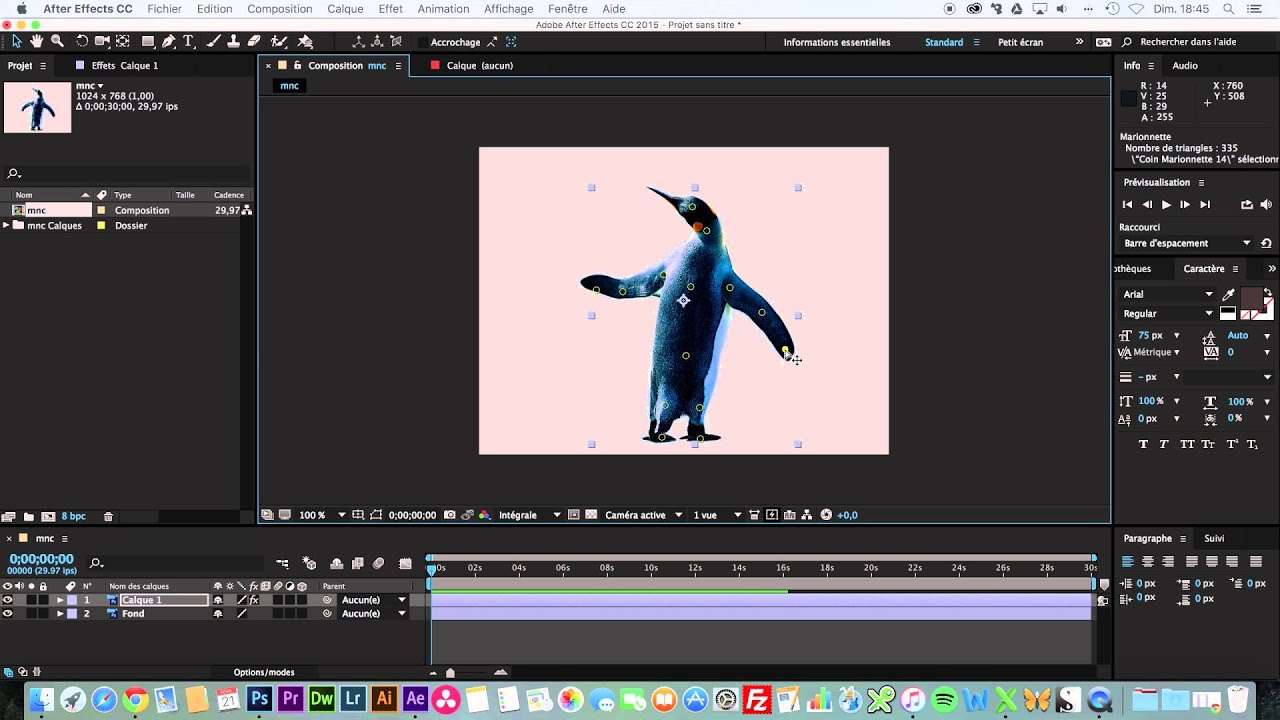
Task: Open the zoom level dropdown showing 100%
Action: [x=318, y=514]
